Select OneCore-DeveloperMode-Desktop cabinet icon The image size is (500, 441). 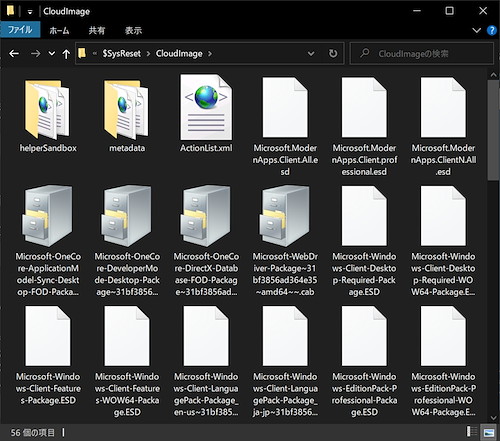[127, 216]
